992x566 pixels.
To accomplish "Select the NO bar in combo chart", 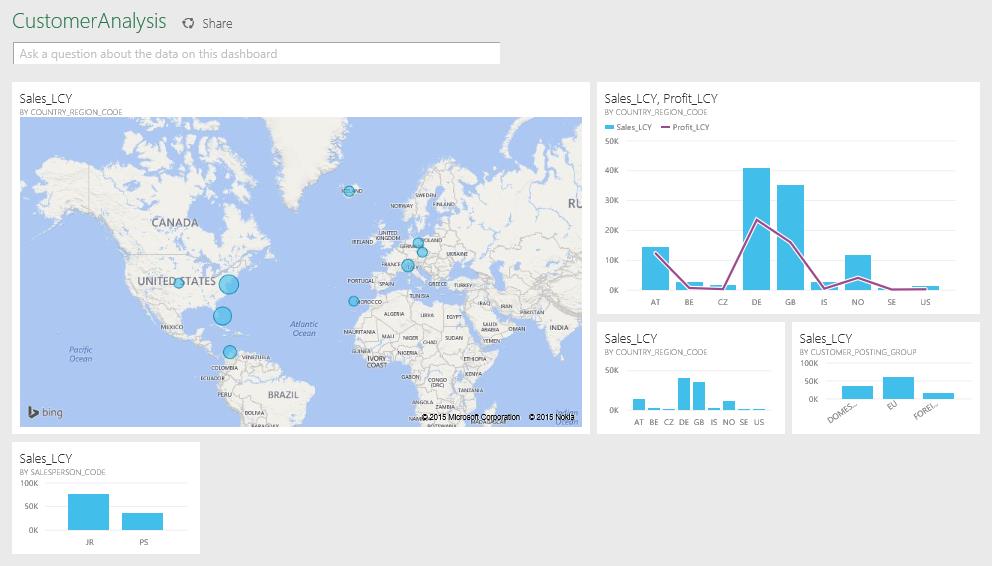I will [x=858, y=273].
